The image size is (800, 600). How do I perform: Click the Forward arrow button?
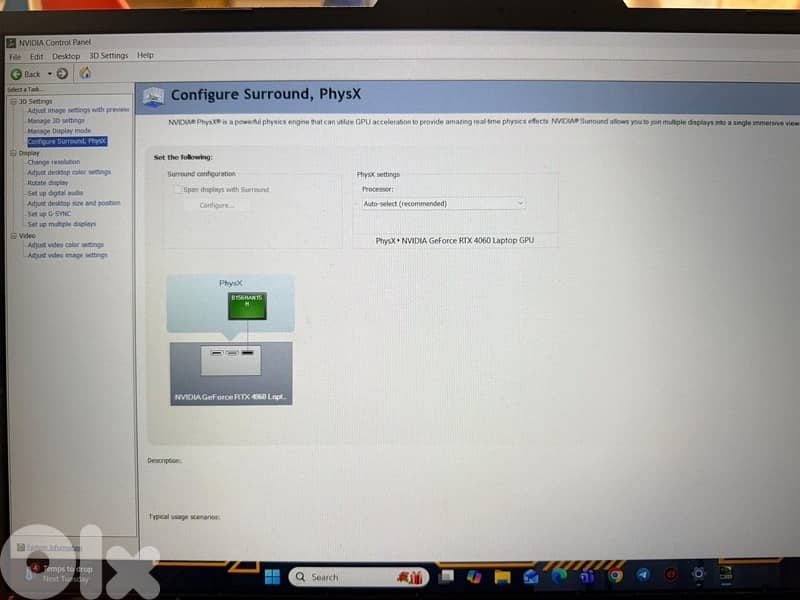click(62, 74)
